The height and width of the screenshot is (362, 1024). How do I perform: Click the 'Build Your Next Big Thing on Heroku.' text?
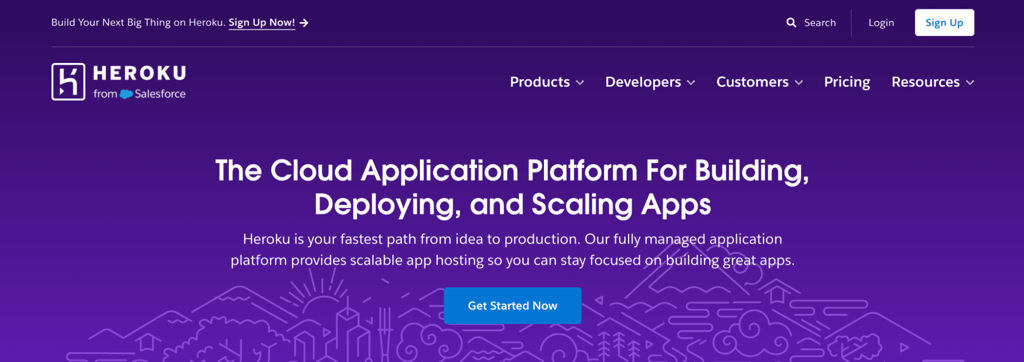[138, 23]
